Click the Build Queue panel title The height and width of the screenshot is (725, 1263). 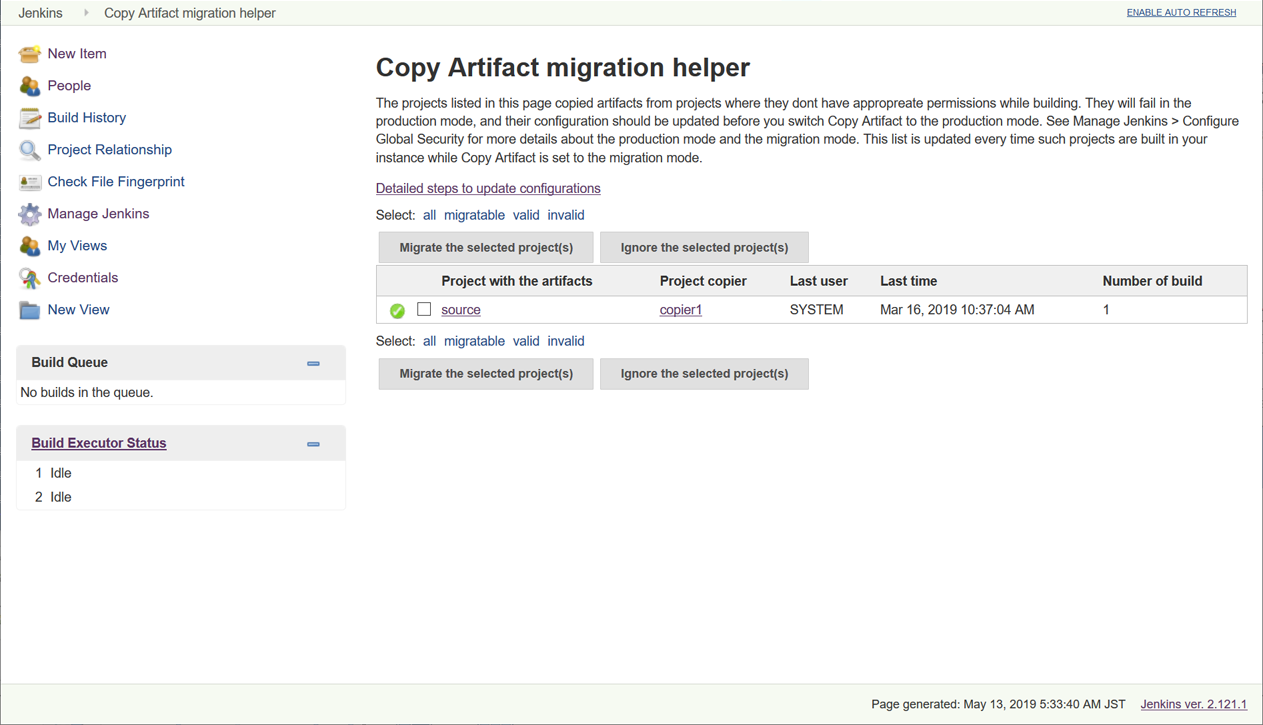click(x=69, y=362)
